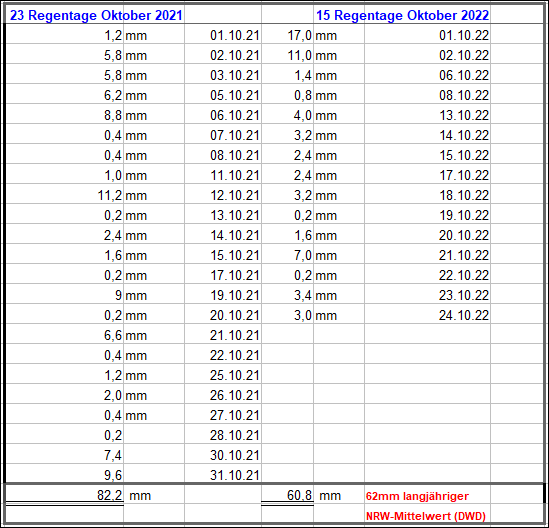Select the 7,0 rainfall value for 21.10.22
The height and width of the screenshot is (528, 549).
(303, 256)
